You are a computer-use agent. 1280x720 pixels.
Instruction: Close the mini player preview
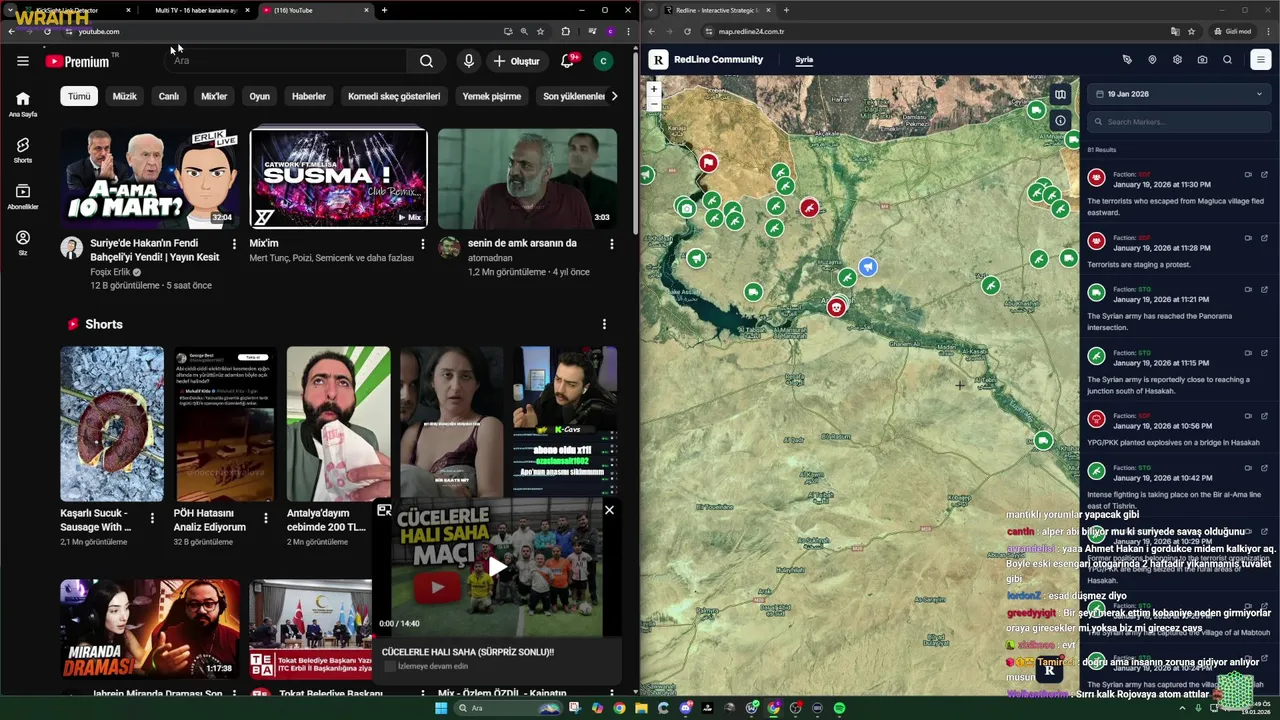coord(609,510)
